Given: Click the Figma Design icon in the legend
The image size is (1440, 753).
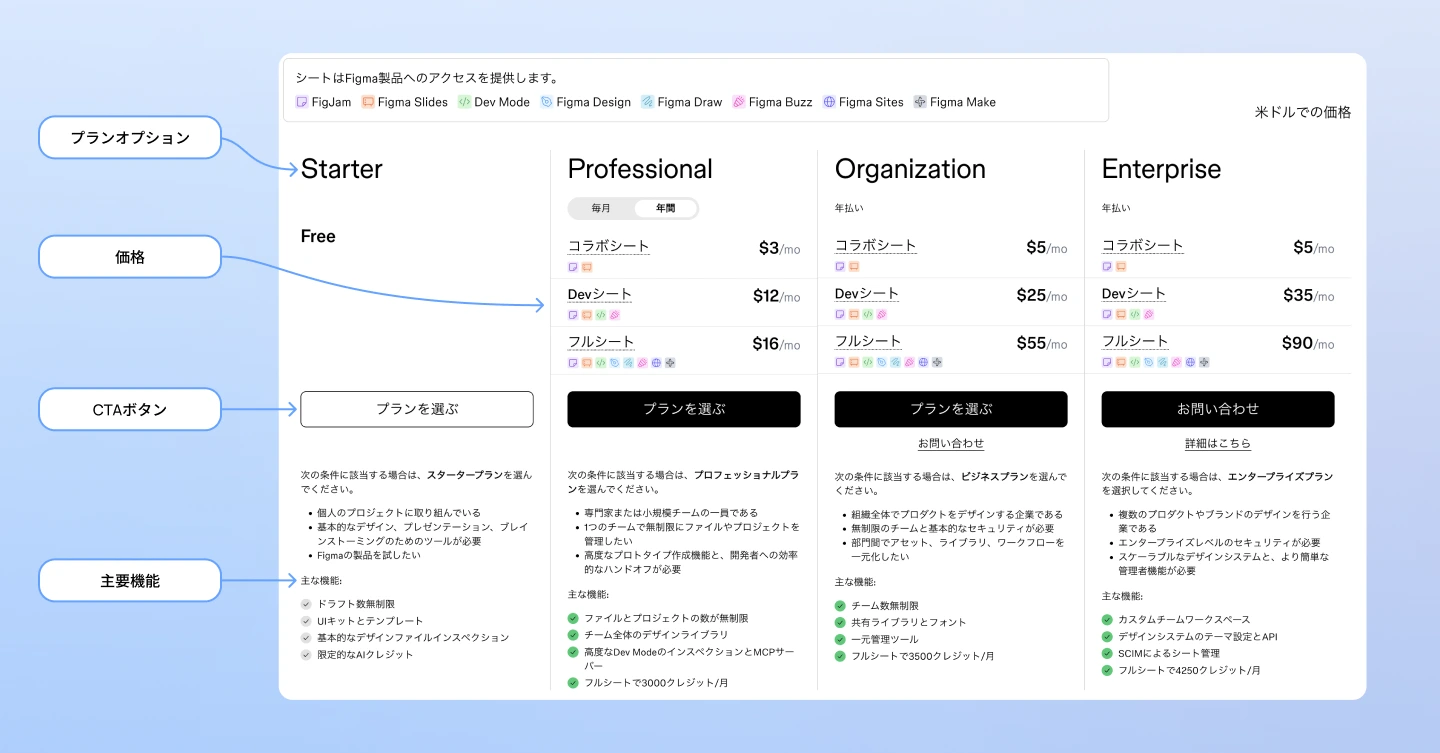Looking at the screenshot, I should pyautogui.click(x=545, y=101).
